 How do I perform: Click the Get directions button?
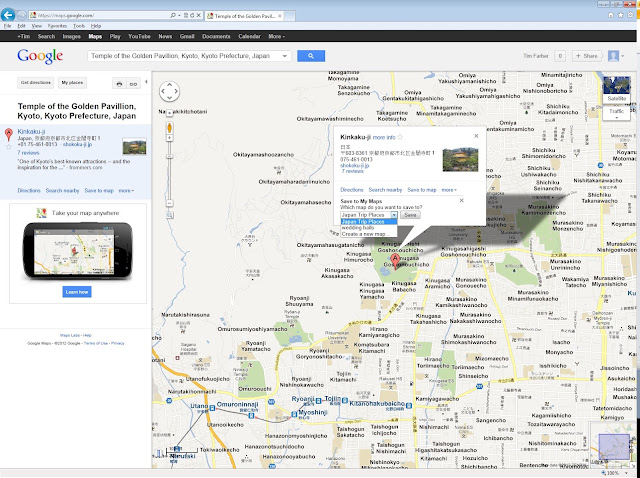tap(36, 83)
